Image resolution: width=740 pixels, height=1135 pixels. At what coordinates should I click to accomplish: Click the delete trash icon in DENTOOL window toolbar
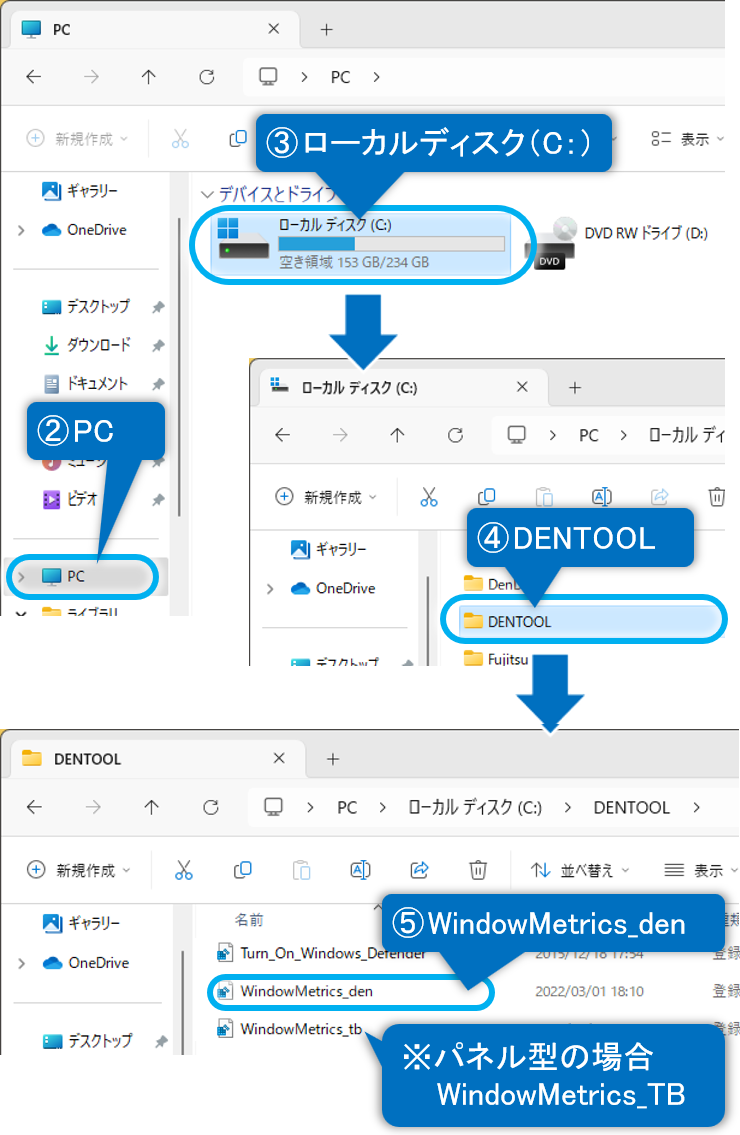click(x=479, y=870)
